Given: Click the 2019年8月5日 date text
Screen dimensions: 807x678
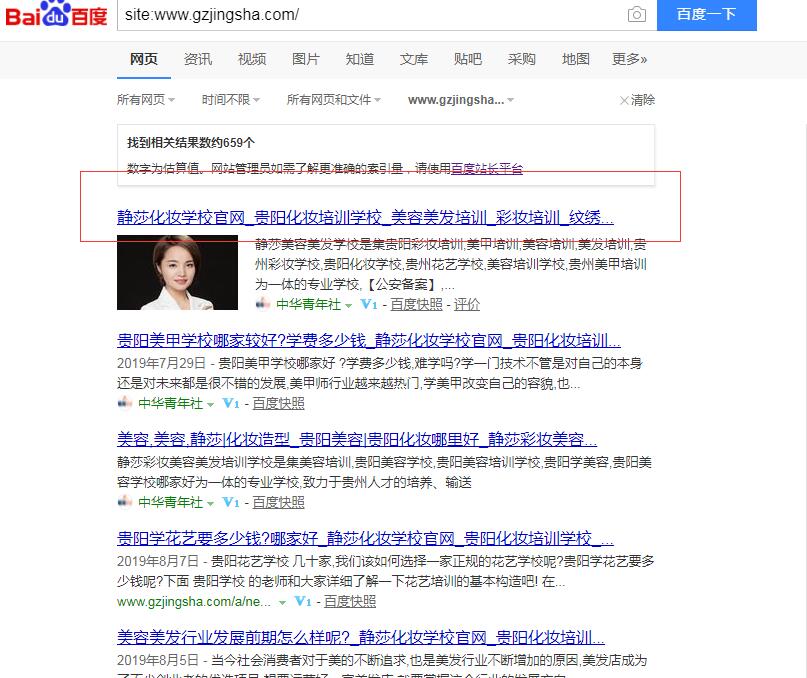Looking at the screenshot, I should click(157, 660).
